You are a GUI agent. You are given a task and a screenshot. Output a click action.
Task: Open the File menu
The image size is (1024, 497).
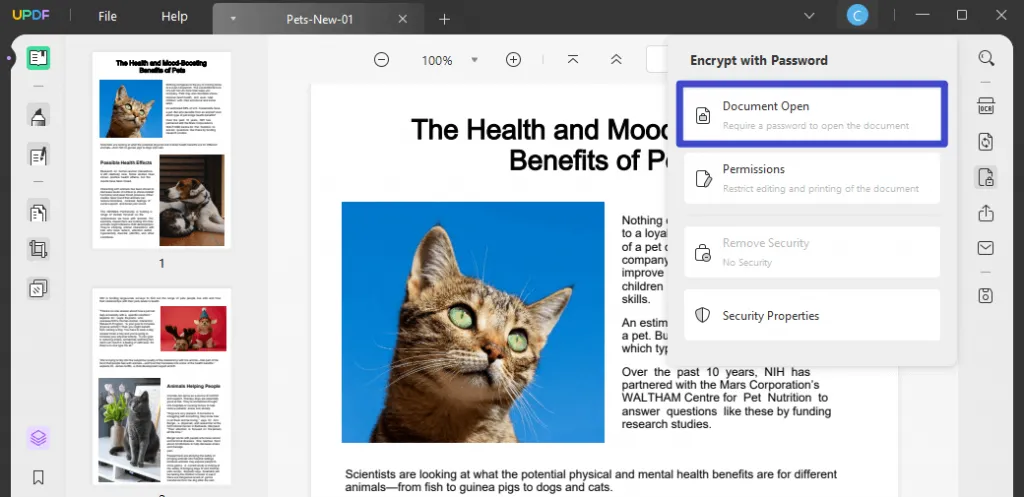pos(107,16)
